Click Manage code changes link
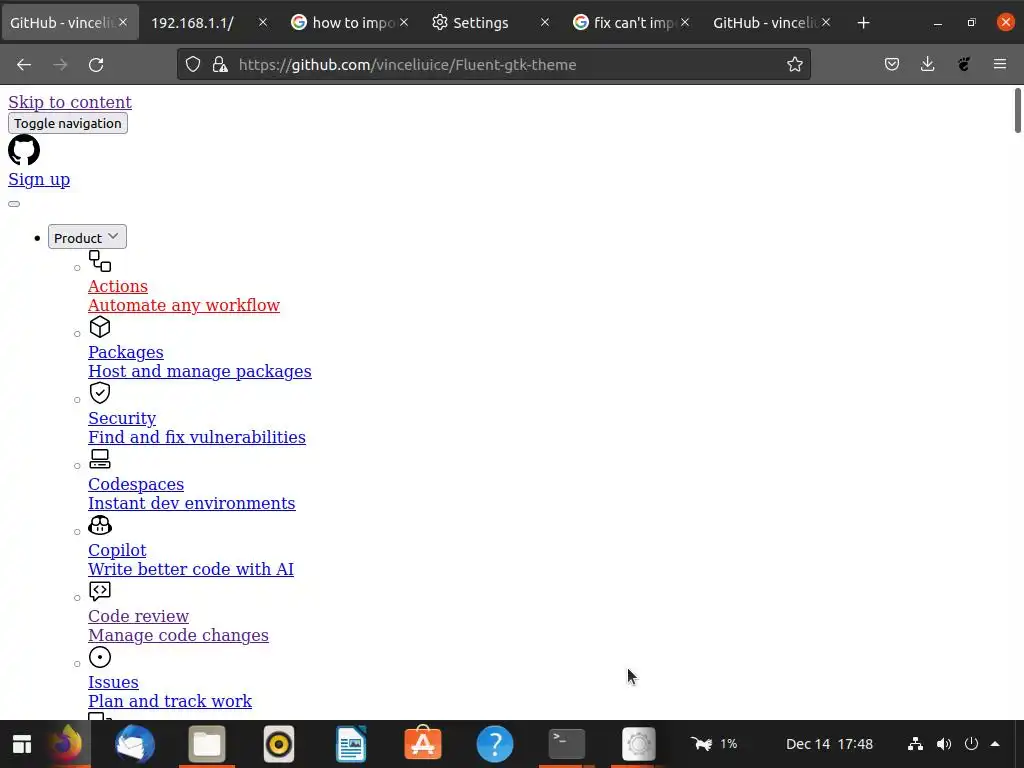 [x=178, y=635]
